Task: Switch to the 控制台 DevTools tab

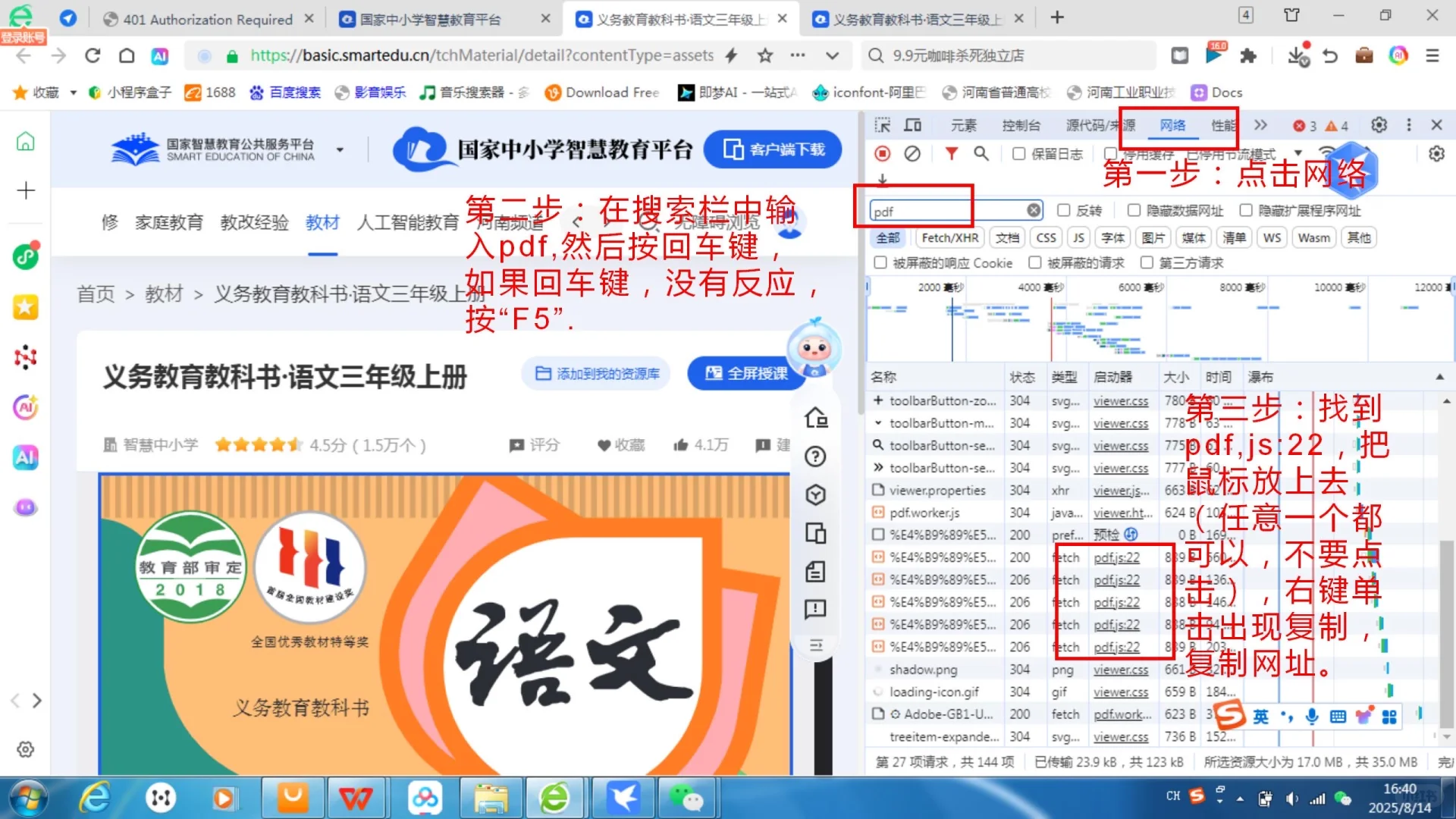Action: tap(1021, 125)
